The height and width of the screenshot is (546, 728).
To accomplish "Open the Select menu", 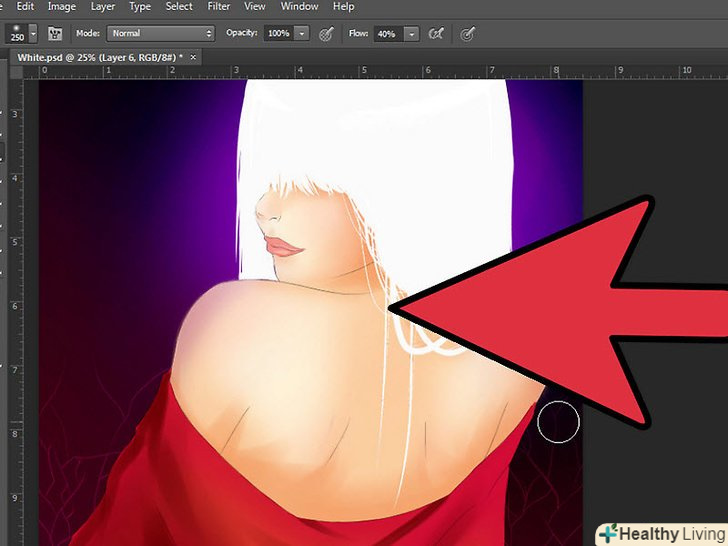I will click(179, 7).
